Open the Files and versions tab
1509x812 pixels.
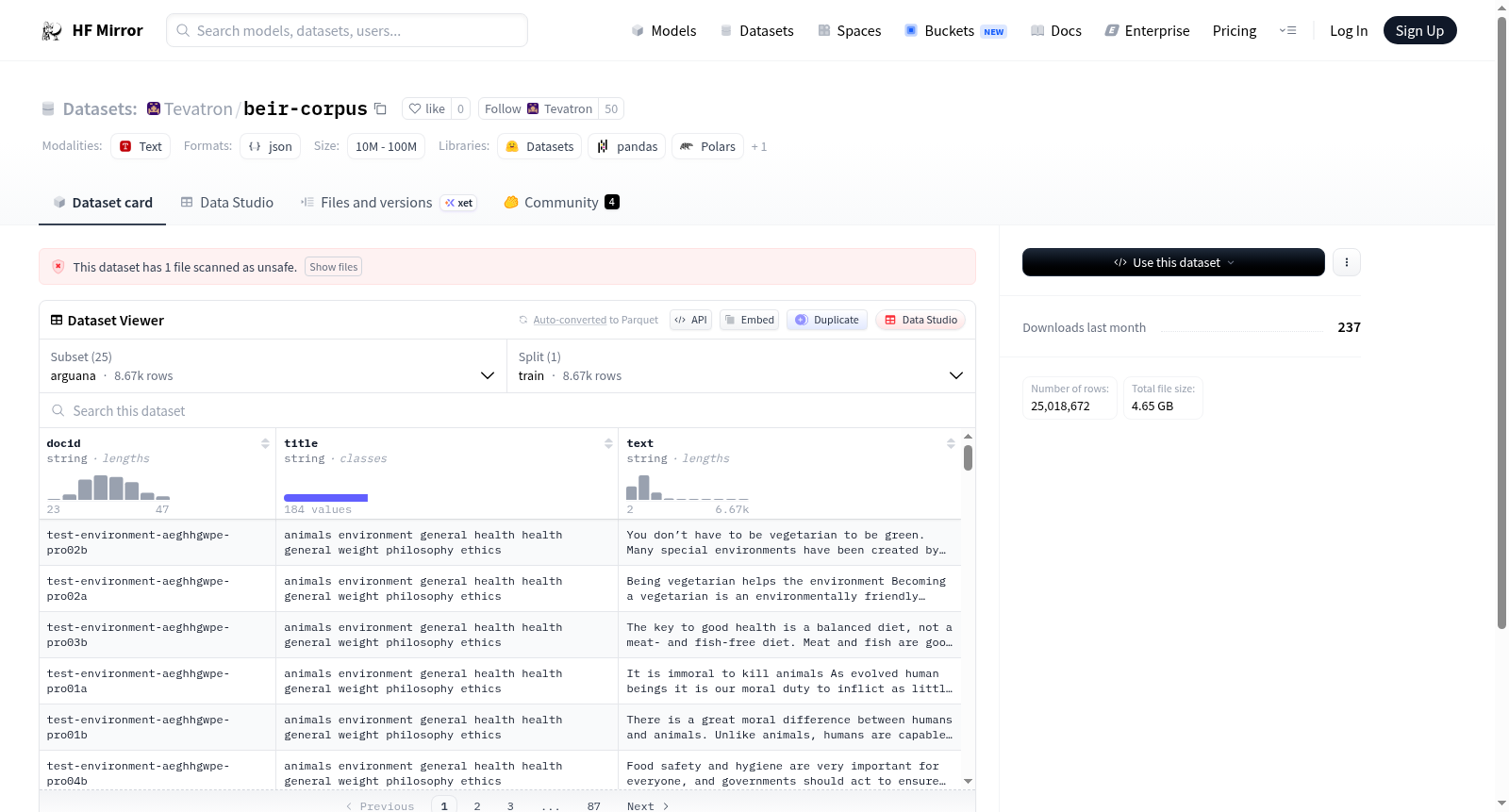[388, 203]
